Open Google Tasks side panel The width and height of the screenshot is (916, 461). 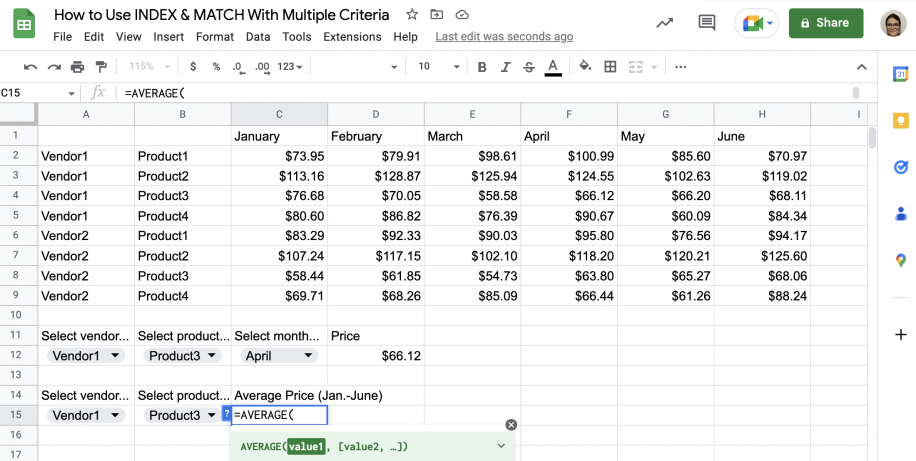900,168
